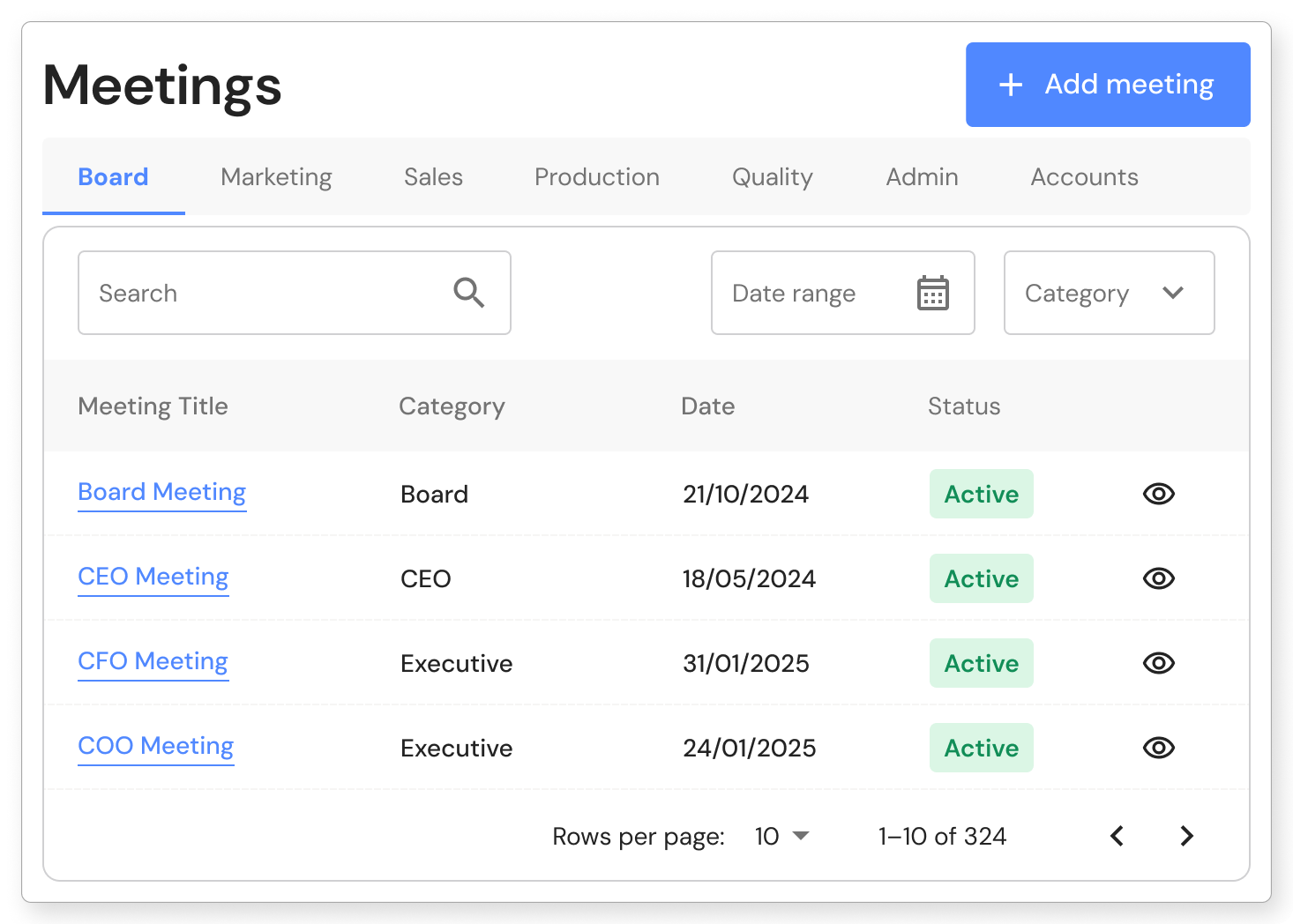
Task: Select the Accounts tab
Action: click(1084, 177)
